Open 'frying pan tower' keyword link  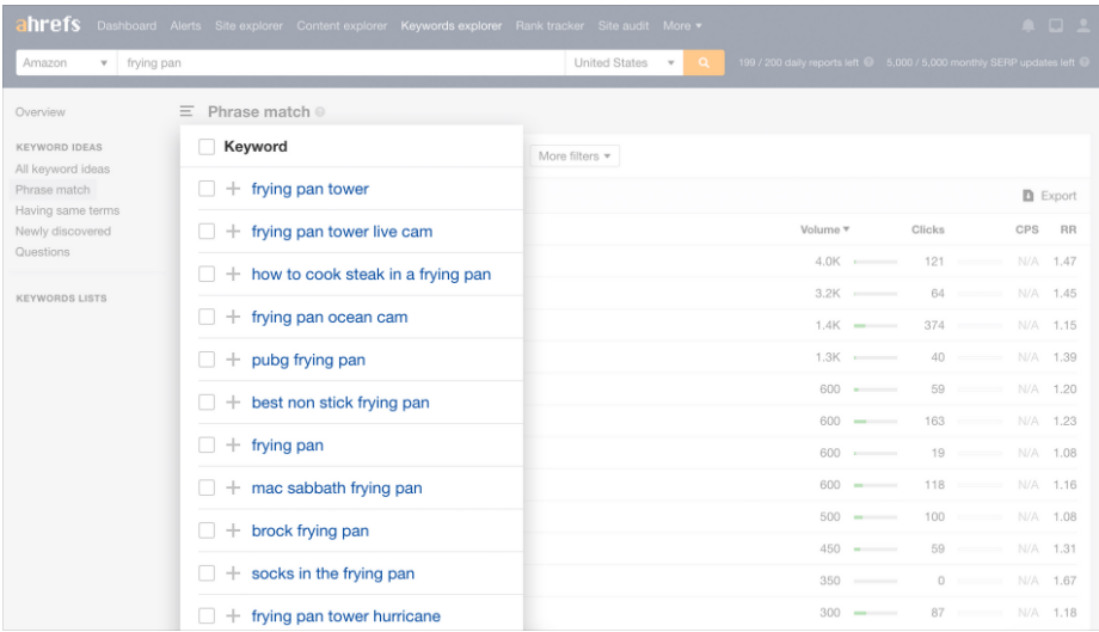coord(310,189)
